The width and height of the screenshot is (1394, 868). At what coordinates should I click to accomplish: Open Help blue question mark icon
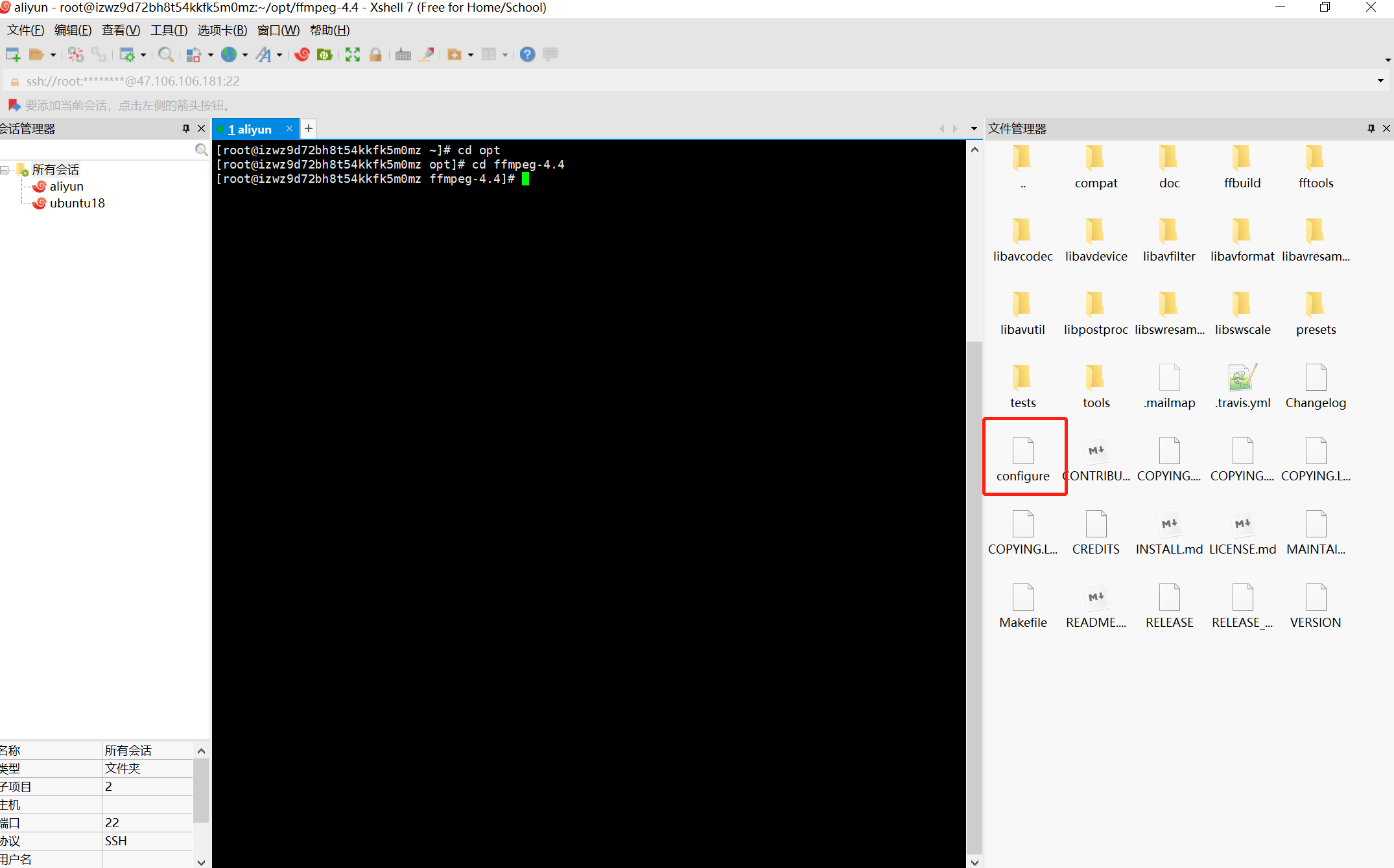(x=528, y=54)
